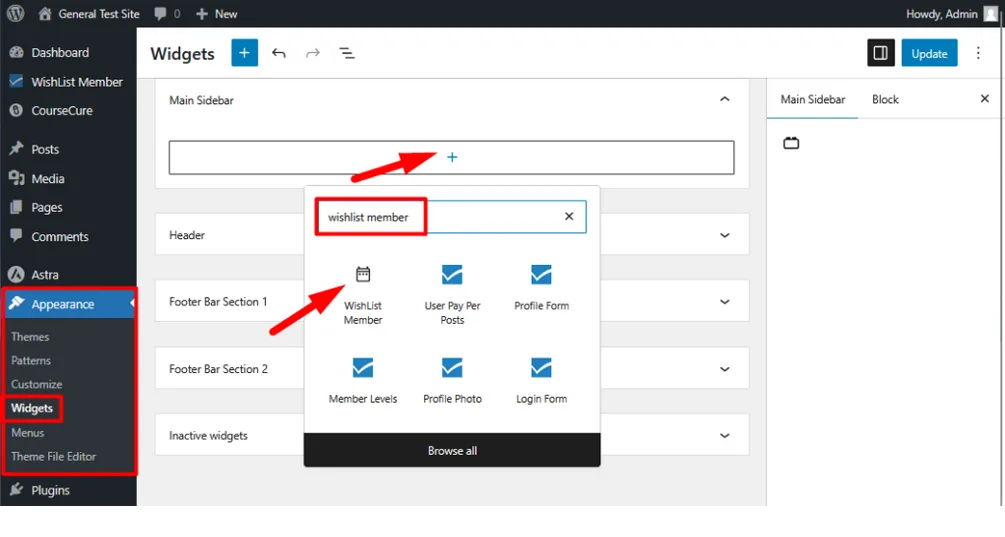Click the New plus in admin bar
The width and height of the screenshot is (1005, 537).
pos(202,13)
